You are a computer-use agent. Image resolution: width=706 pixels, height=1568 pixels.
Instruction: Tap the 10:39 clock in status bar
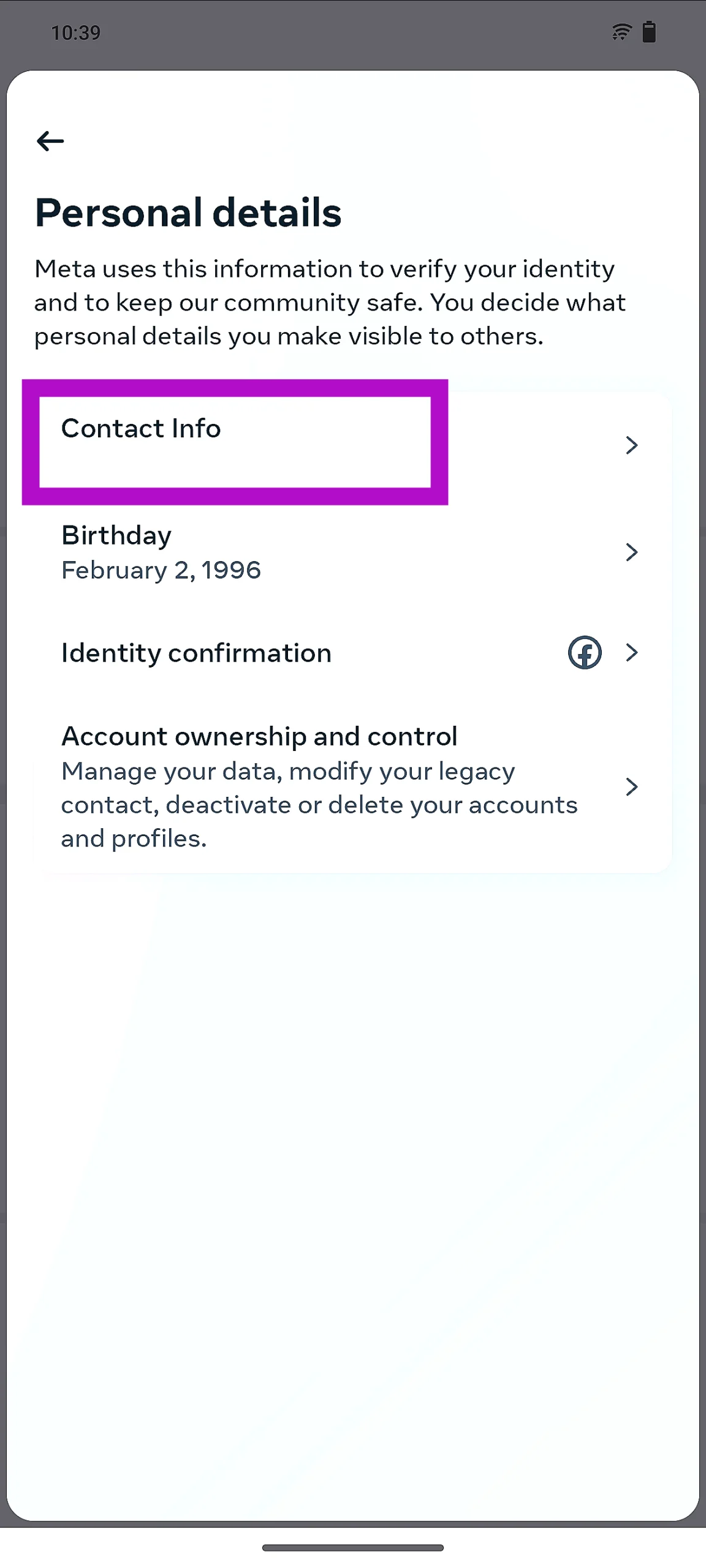tap(75, 32)
